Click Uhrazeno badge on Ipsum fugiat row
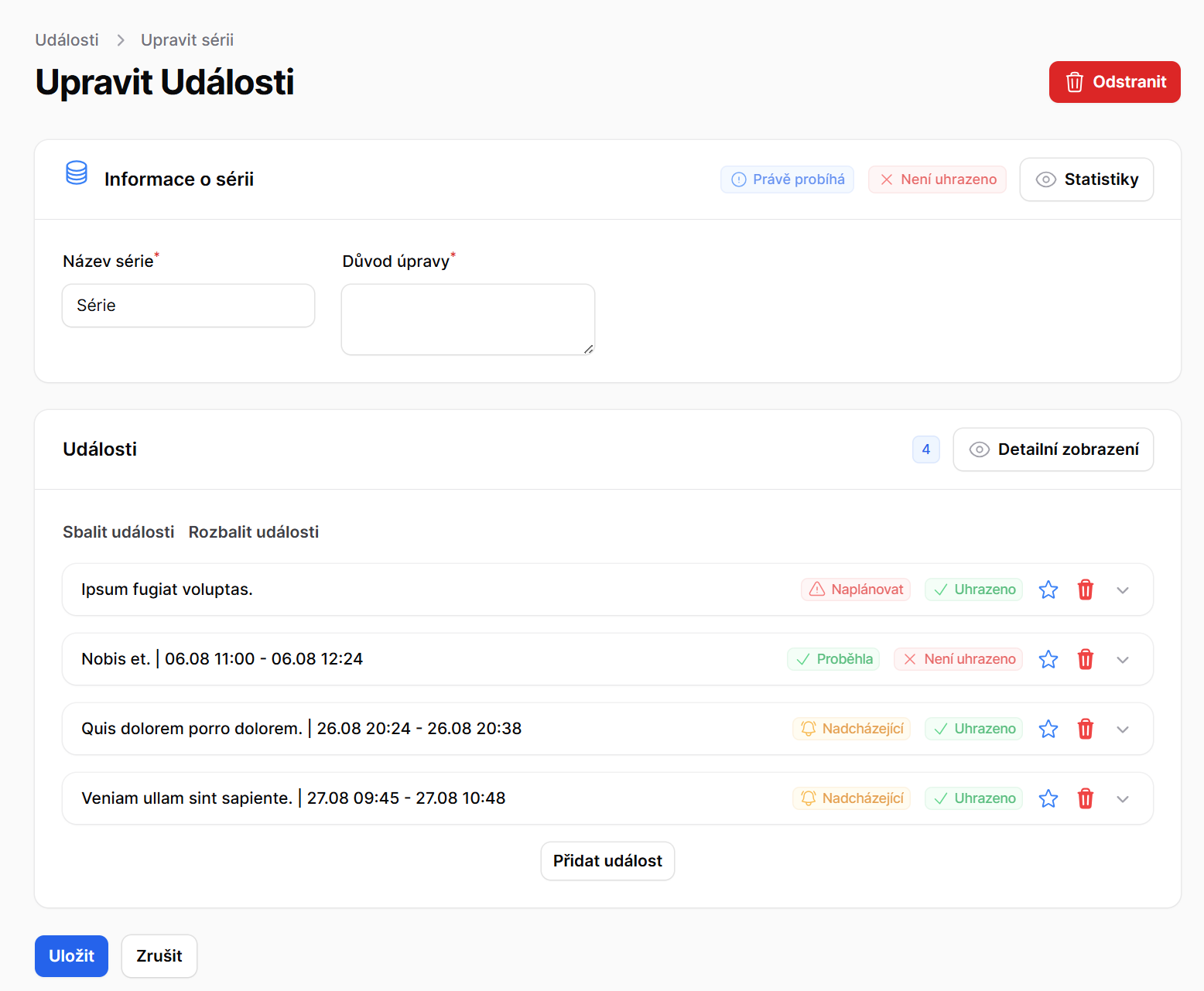This screenshot has height=991, width=1204. pyautogui.click(x=974, y=589)
